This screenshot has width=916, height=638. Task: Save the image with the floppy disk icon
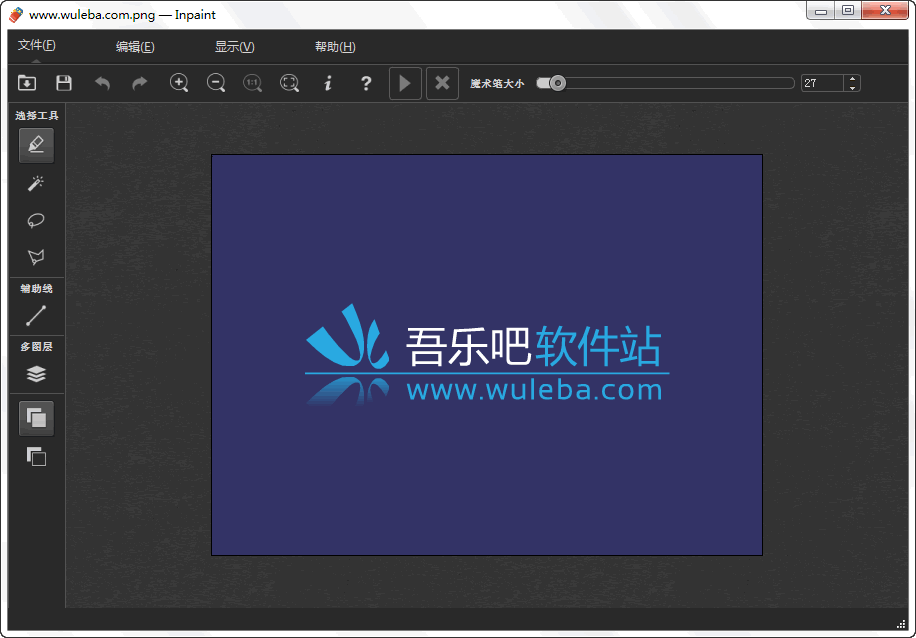click(64, 83)
